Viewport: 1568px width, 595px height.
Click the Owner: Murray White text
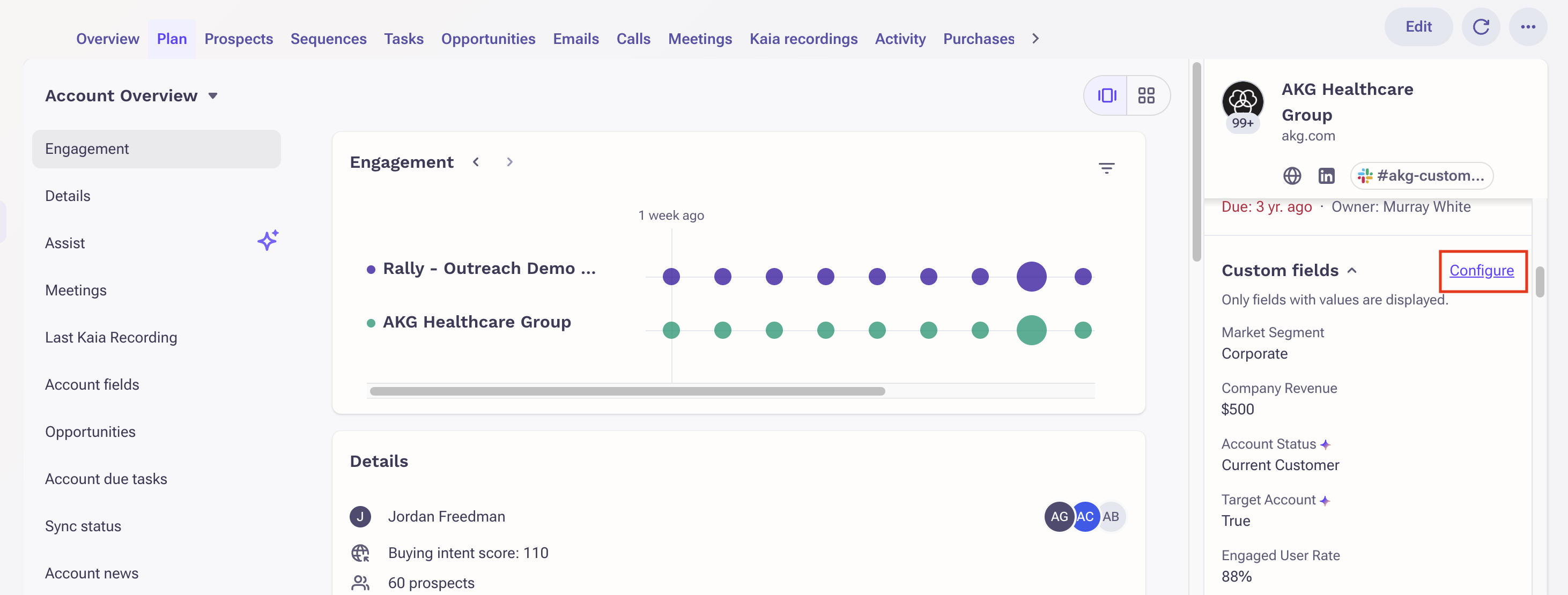1401,207
